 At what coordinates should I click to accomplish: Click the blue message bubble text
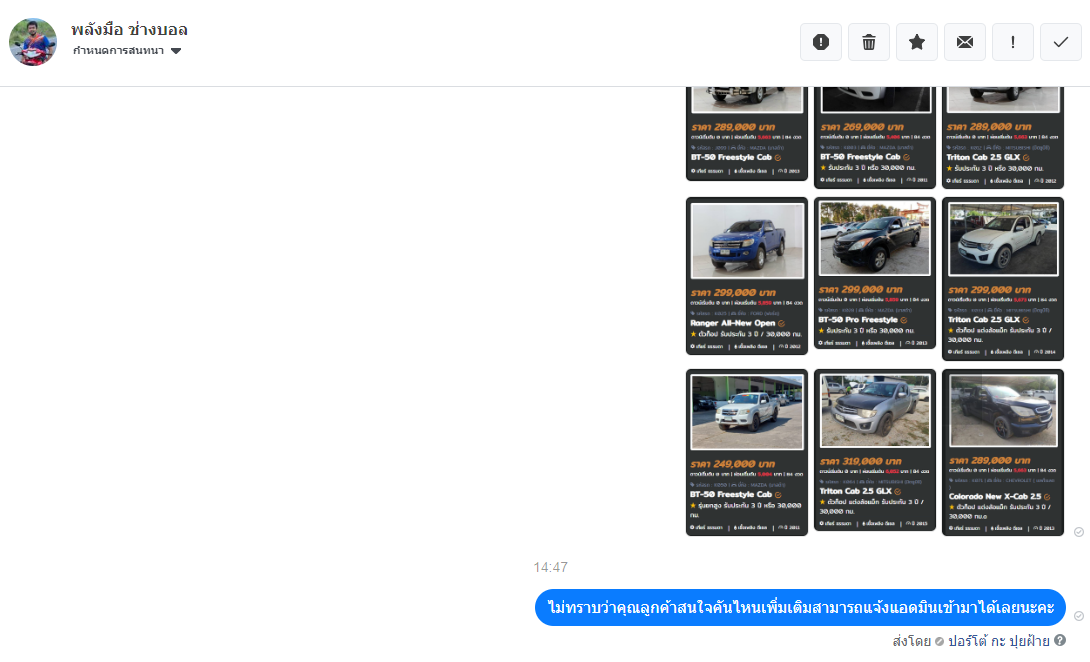[x=800, y=608]
